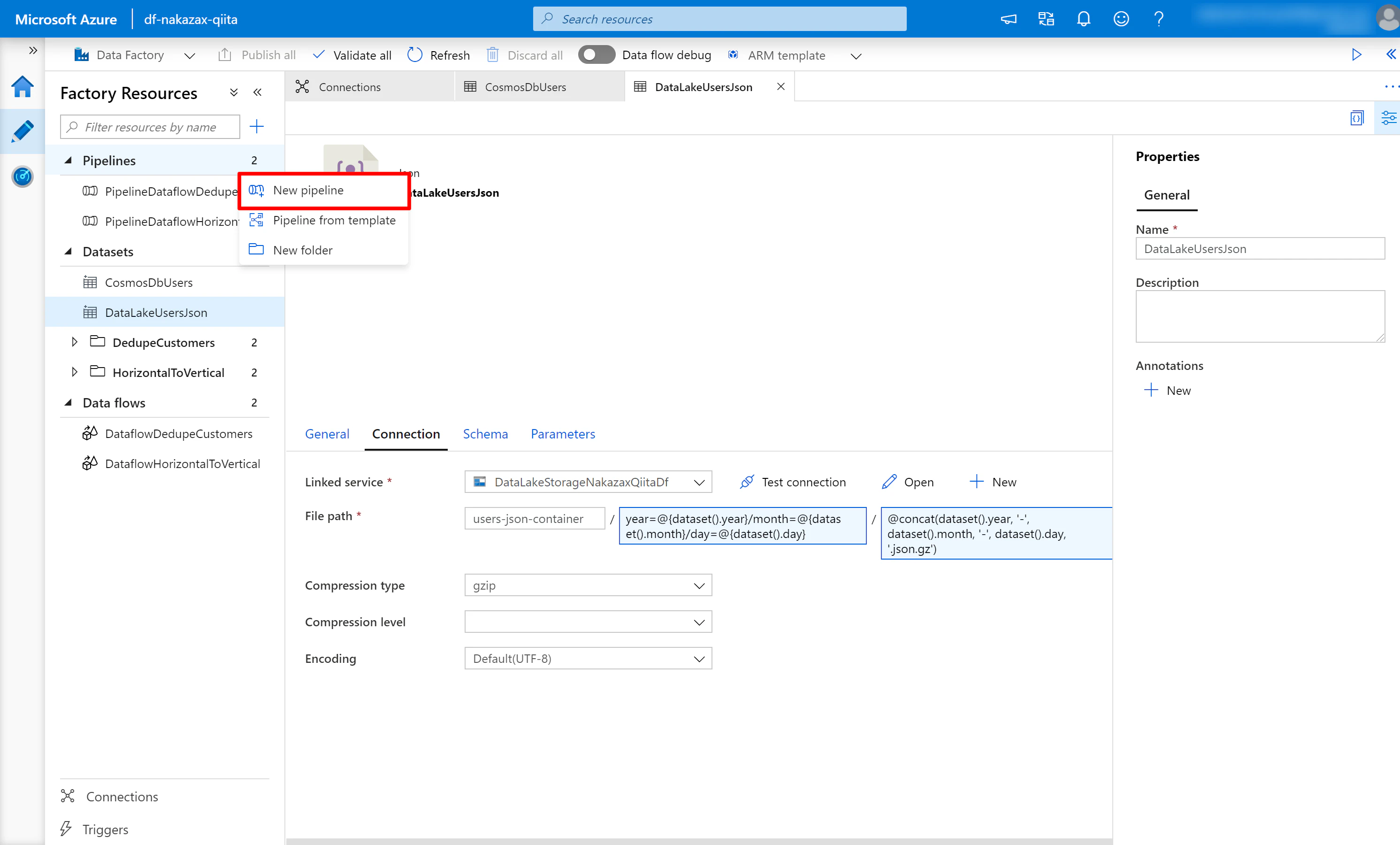This screenshot has height=845, width=1400.
Task: Click the feedback megaphone icon
Action: (x=1009, y=19)
